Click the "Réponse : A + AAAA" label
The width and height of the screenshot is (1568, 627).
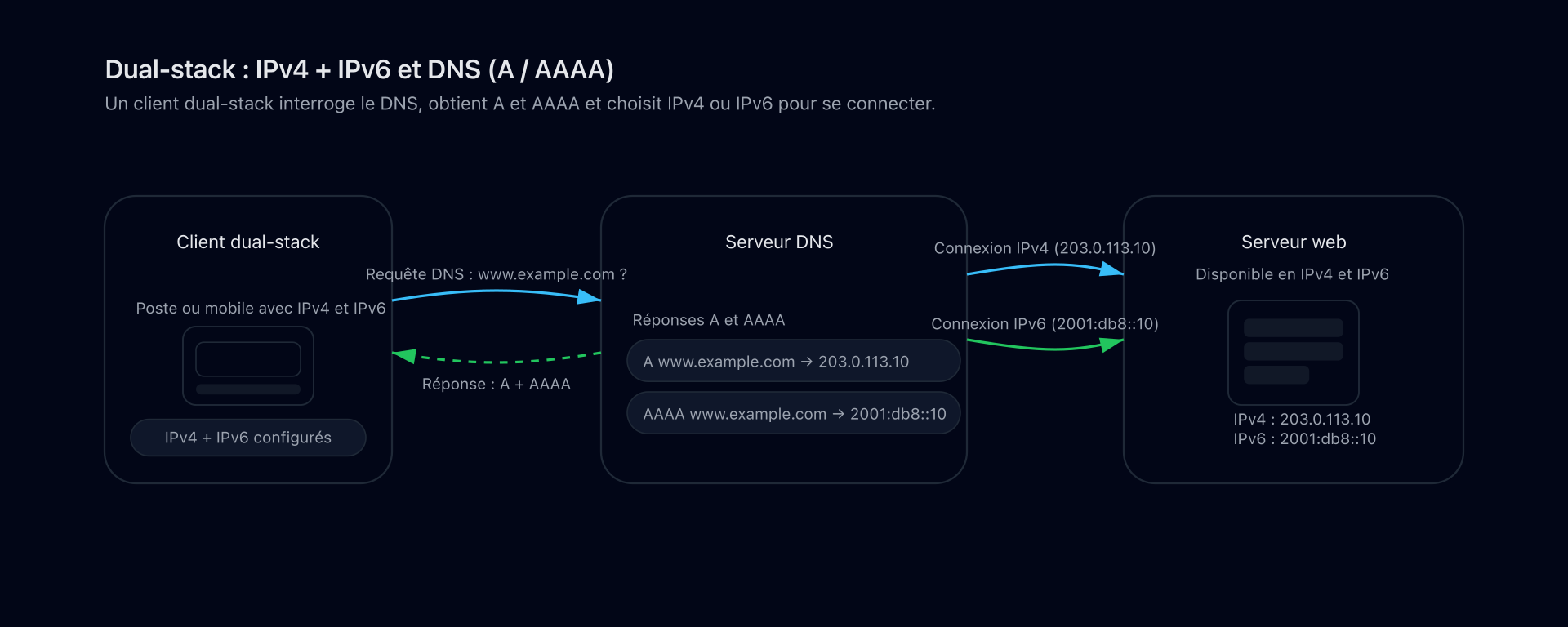496,384
